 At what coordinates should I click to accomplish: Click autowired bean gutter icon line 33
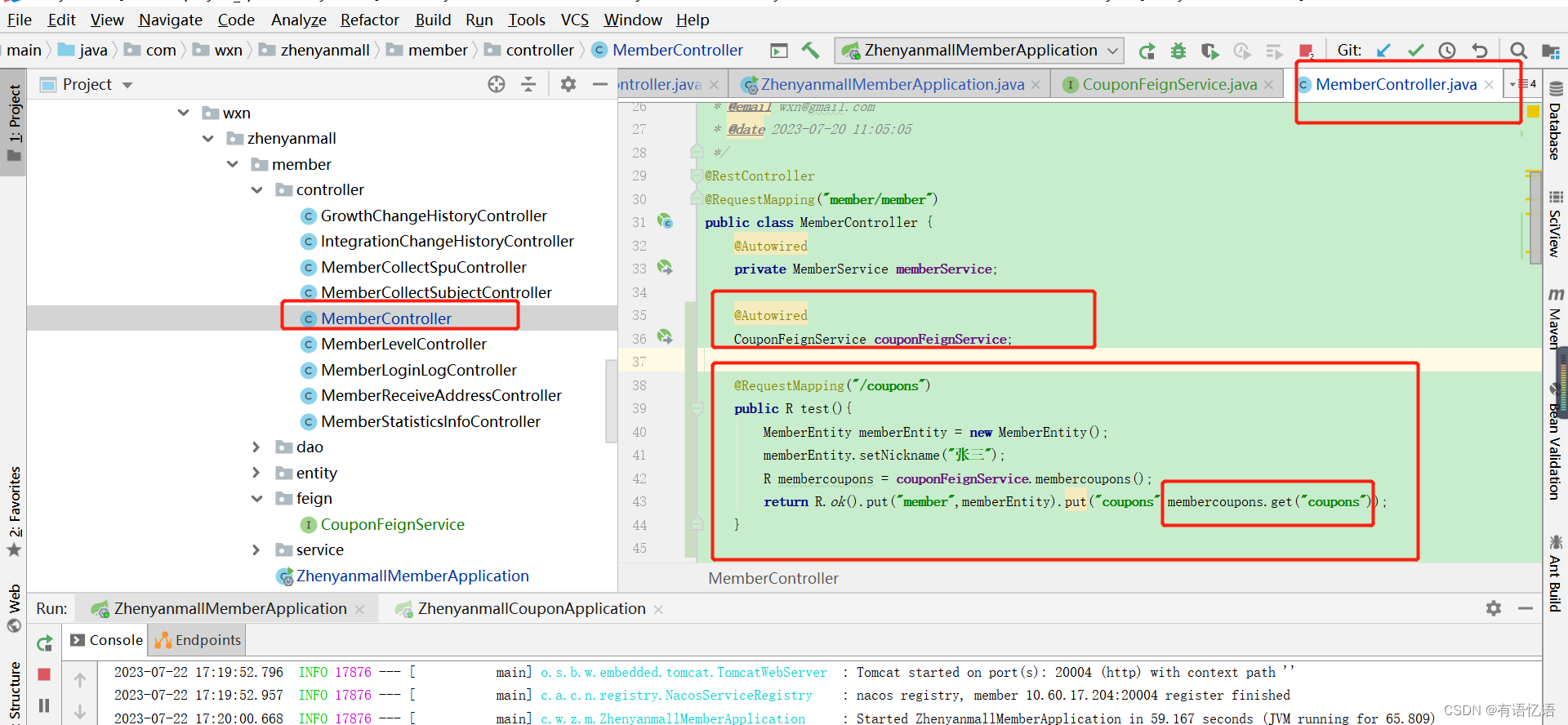666,267
